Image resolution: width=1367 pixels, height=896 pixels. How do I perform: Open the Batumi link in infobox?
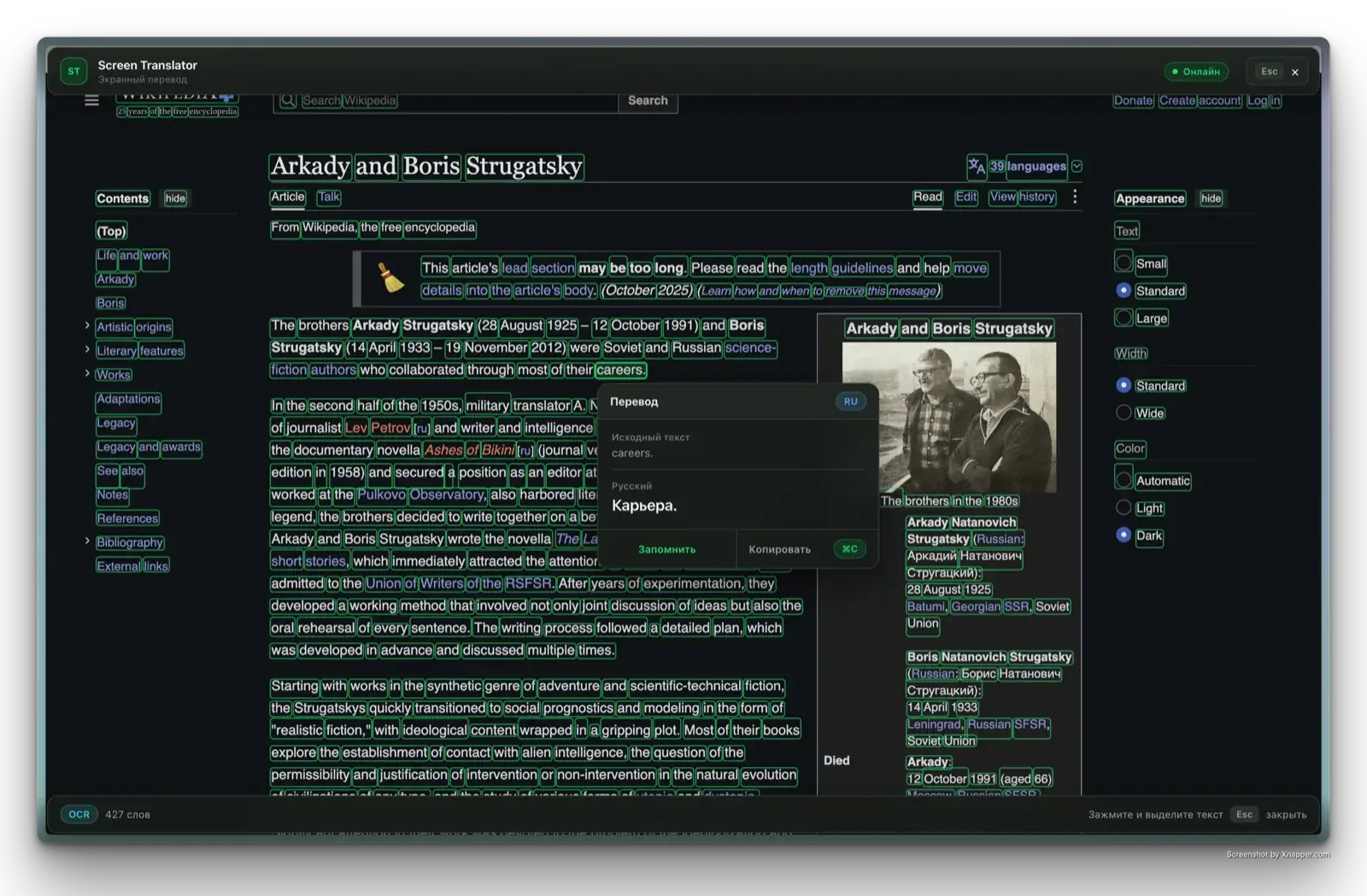tap(926, 606)
